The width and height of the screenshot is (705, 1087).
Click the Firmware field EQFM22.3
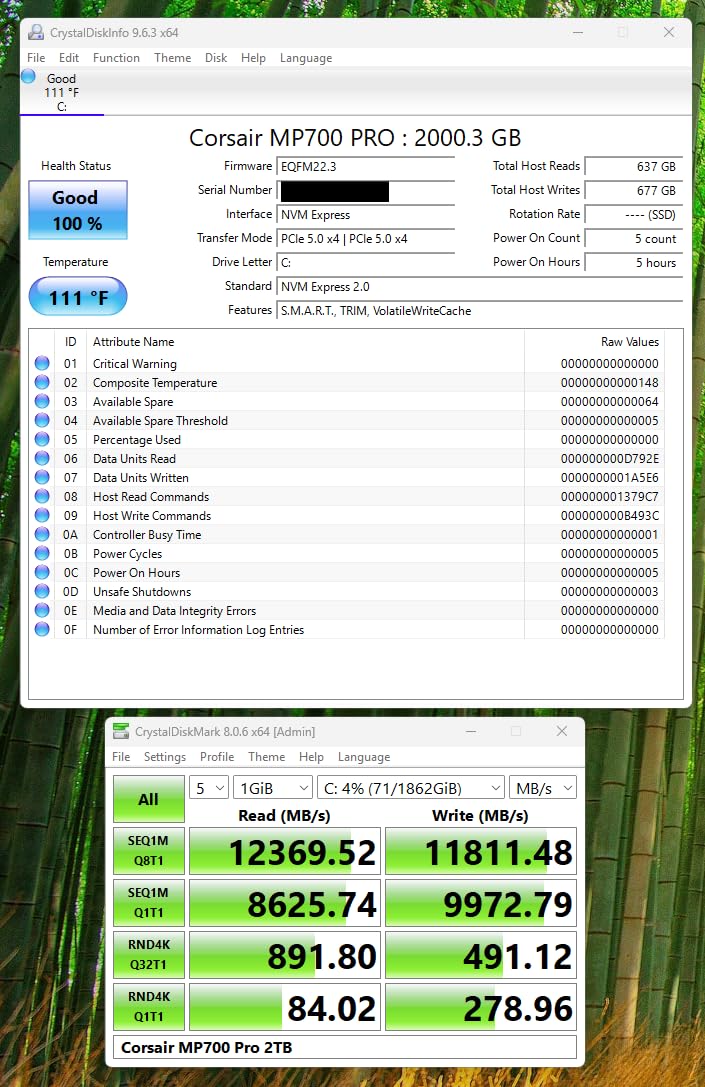(x=365, y=166)
